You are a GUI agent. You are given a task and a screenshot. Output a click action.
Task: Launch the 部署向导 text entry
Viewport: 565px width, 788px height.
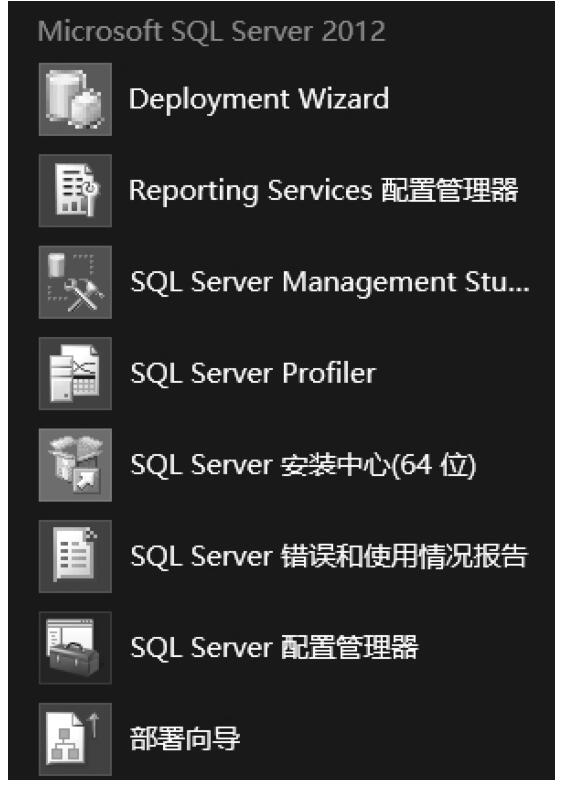(184, 739)
